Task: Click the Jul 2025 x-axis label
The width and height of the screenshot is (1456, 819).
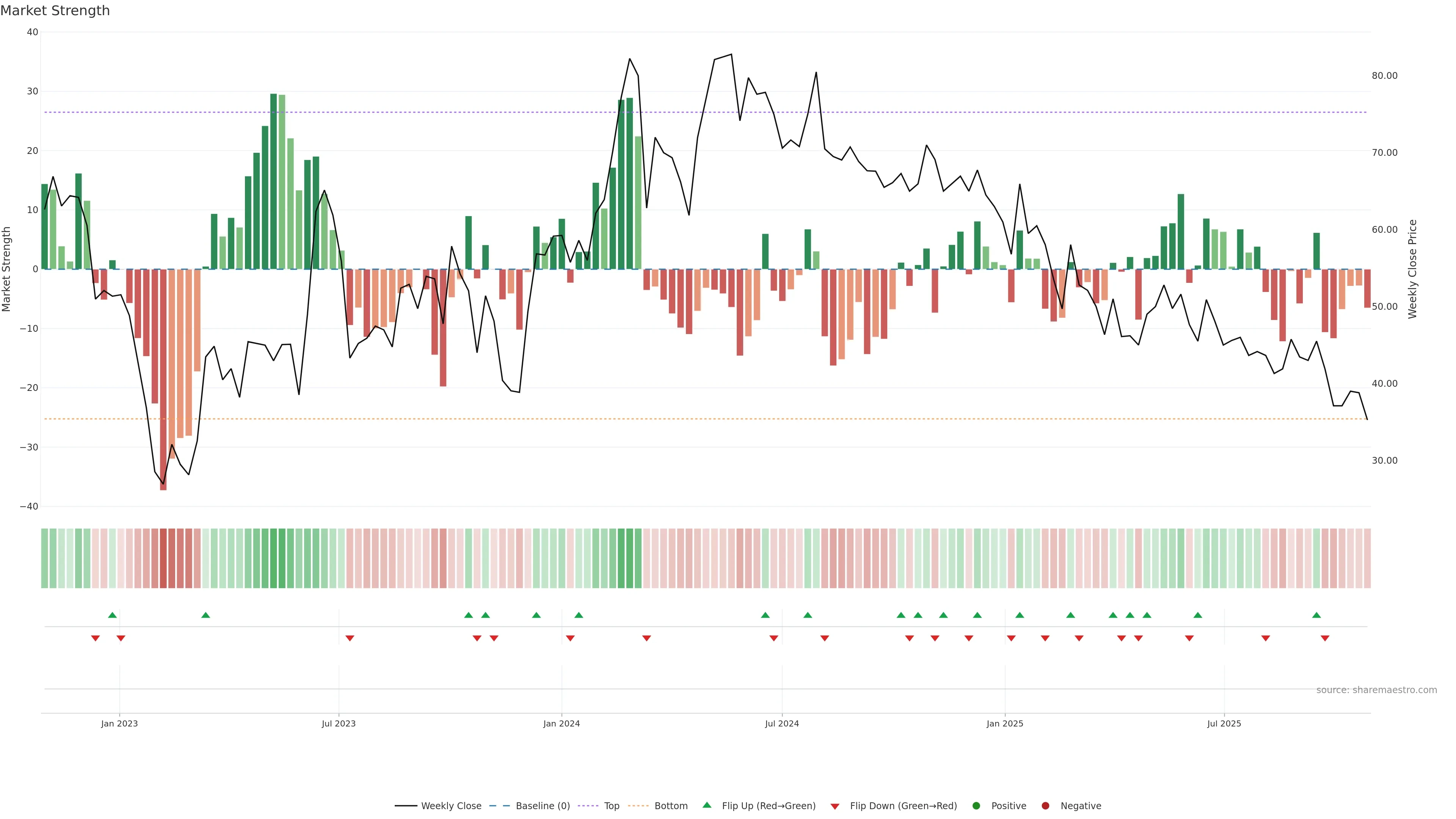Action: [1224, 723]
